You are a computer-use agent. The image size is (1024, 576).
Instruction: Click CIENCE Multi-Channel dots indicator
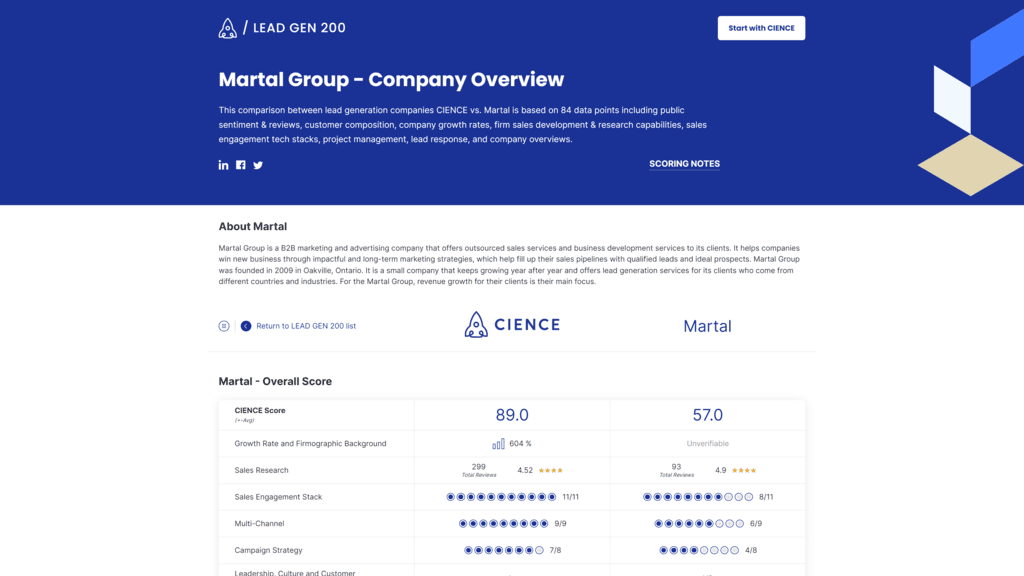504,524
